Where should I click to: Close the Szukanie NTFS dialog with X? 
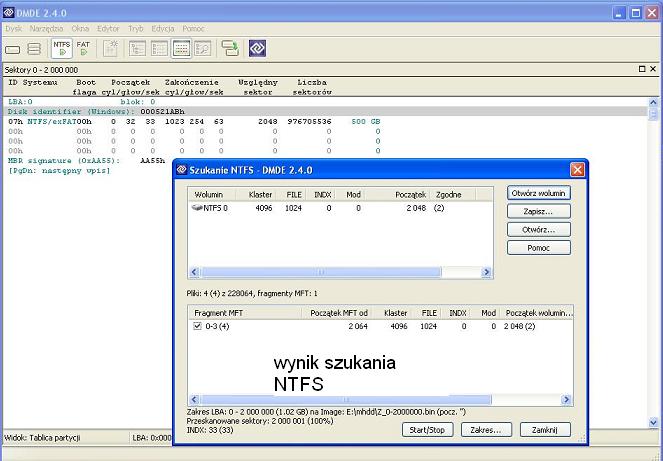[x=577, y=170]
